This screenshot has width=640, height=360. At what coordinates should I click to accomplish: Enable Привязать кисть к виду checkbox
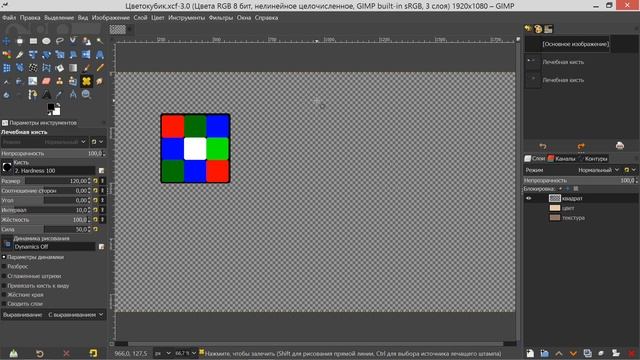pyautogui.click(x=4, y=286)
